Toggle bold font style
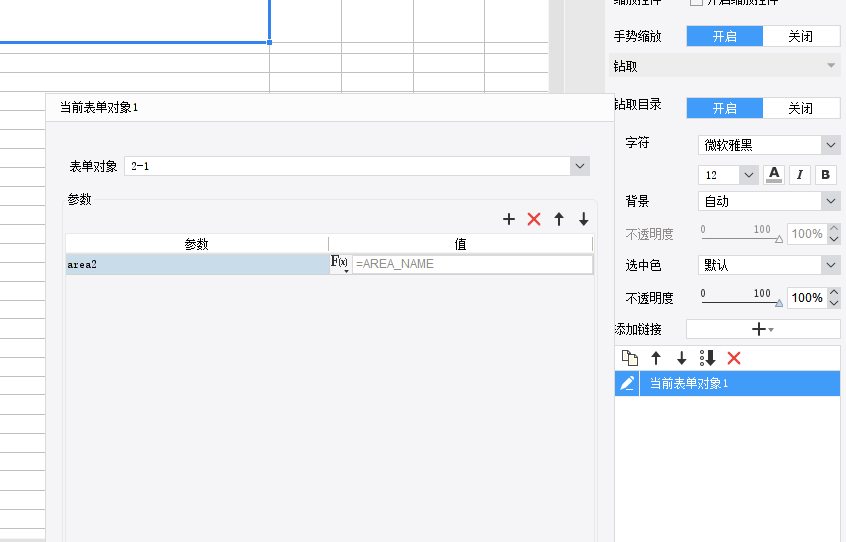The image size is (846, 542). [825, 175]
